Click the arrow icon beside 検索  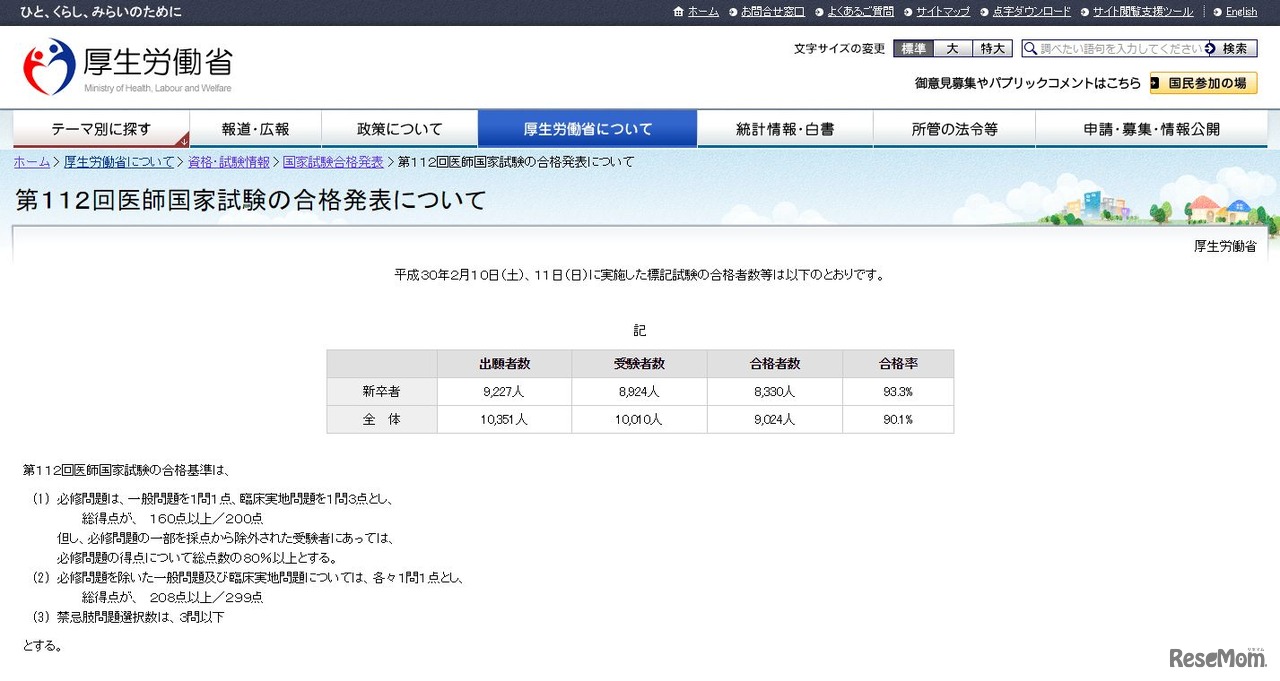pyautogui.click(x=1209, y=48)
